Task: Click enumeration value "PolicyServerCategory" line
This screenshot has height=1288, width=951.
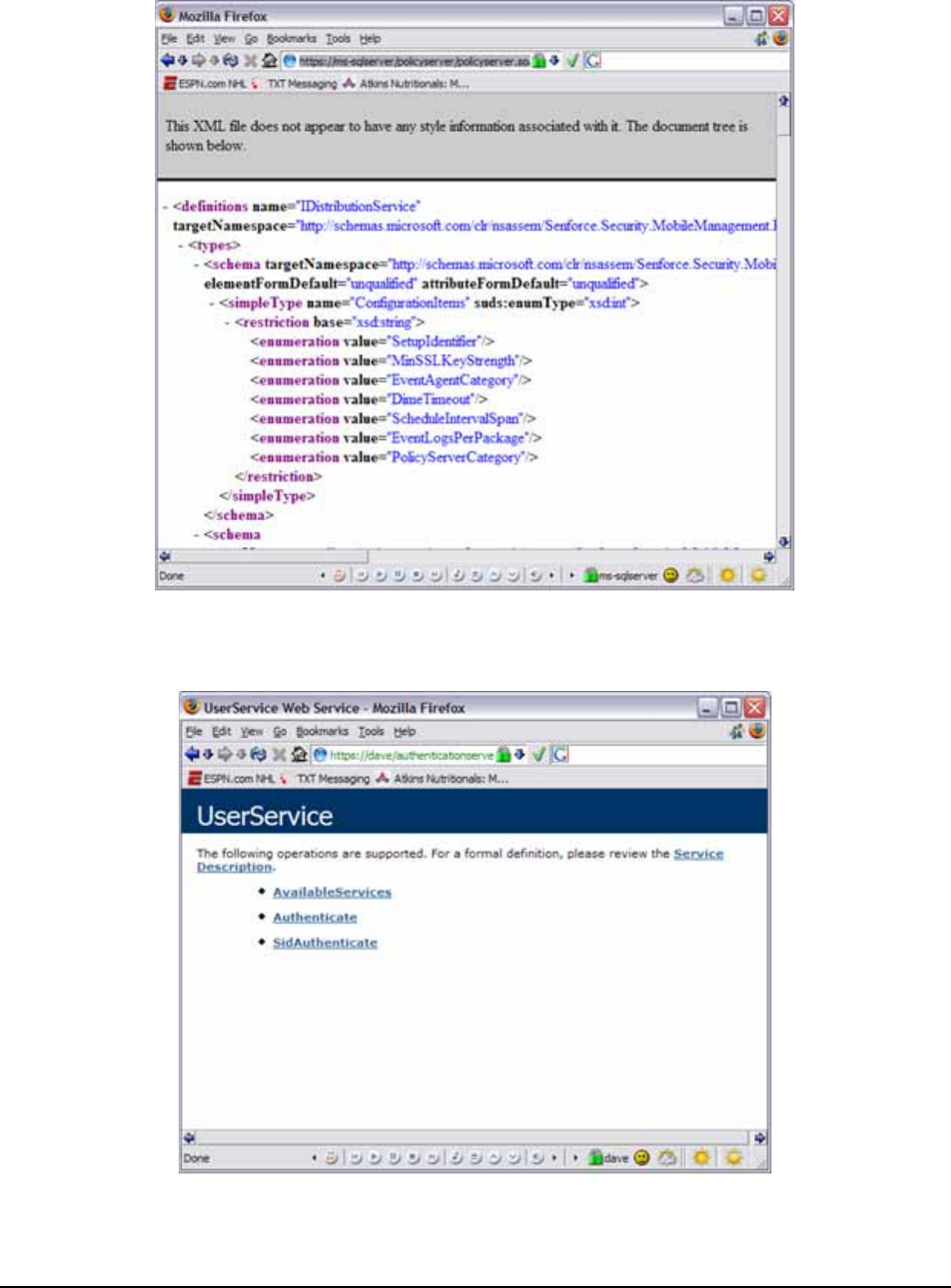Action: pos(395,457)
